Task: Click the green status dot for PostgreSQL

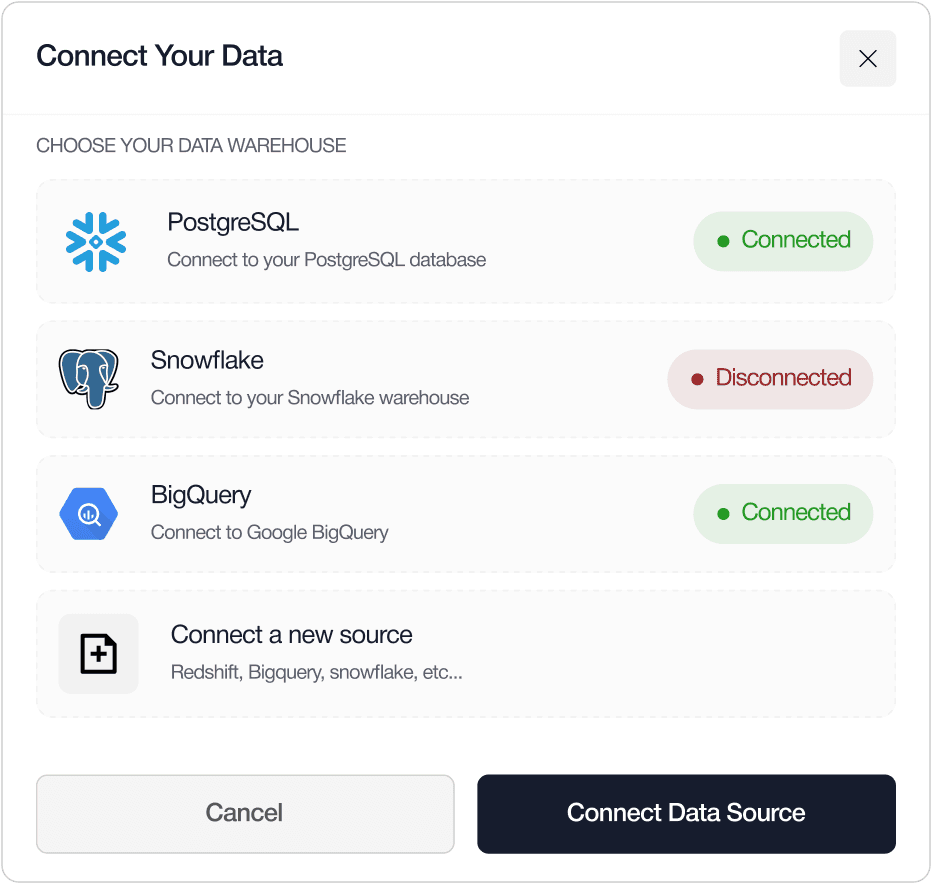Action: [723, 241]
